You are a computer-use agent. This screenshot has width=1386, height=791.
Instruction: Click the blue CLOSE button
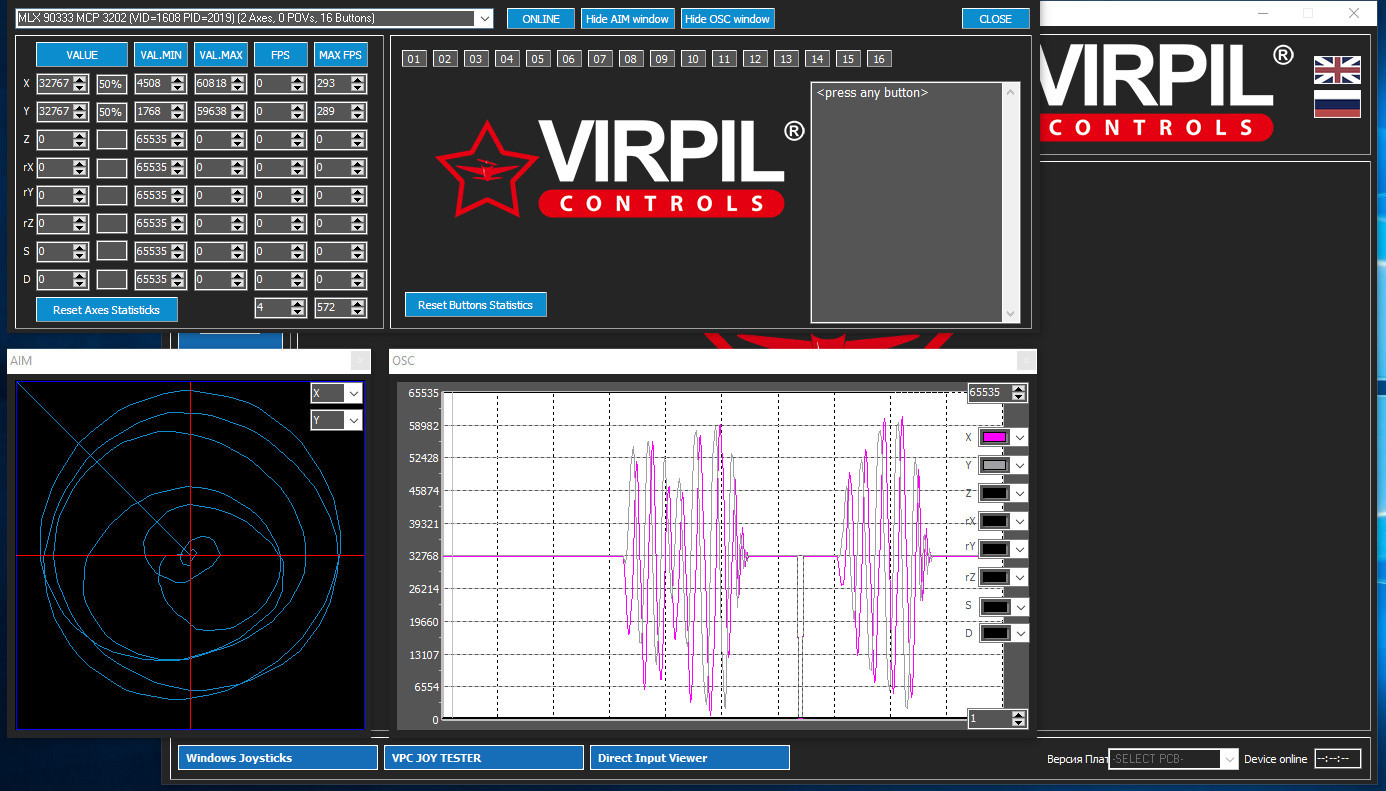point(996,19)
